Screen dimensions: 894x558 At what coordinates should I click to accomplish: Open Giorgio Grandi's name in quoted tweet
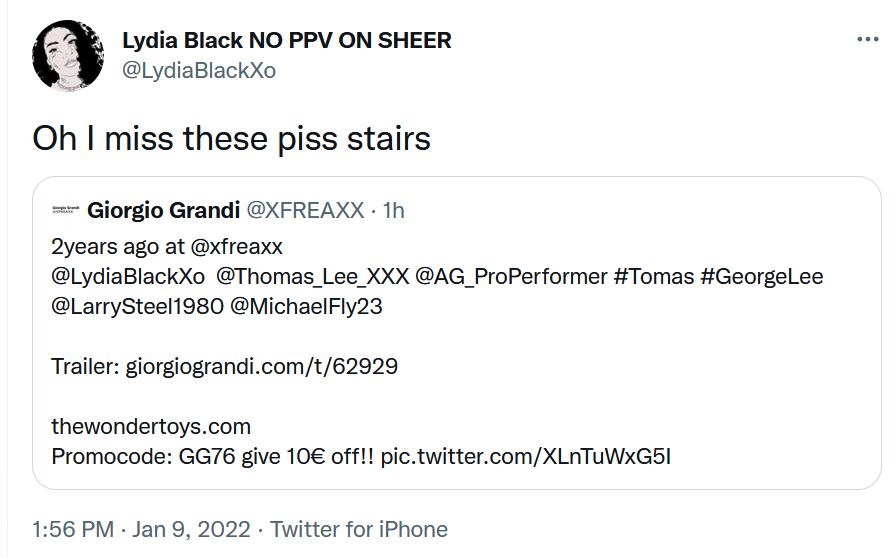(164, 211)
